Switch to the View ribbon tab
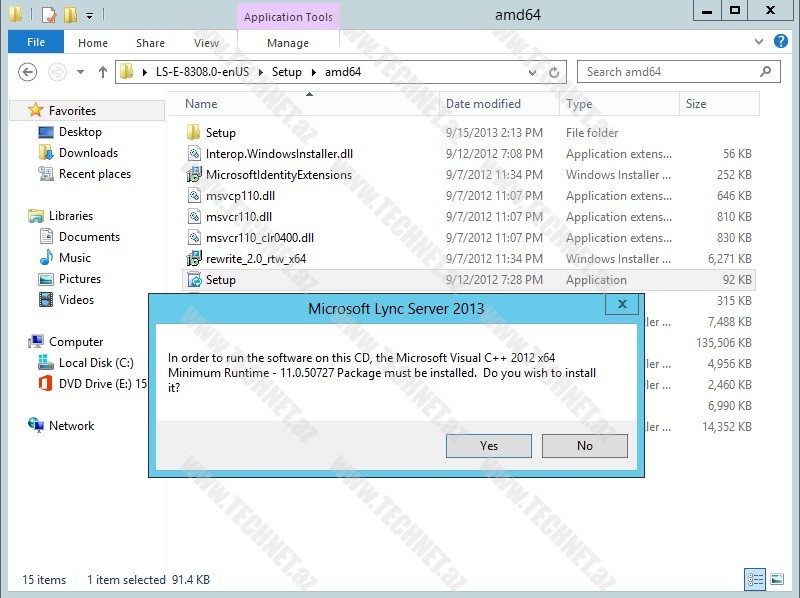800x598 pixels. pyautogui.click(x=206, y=43)
